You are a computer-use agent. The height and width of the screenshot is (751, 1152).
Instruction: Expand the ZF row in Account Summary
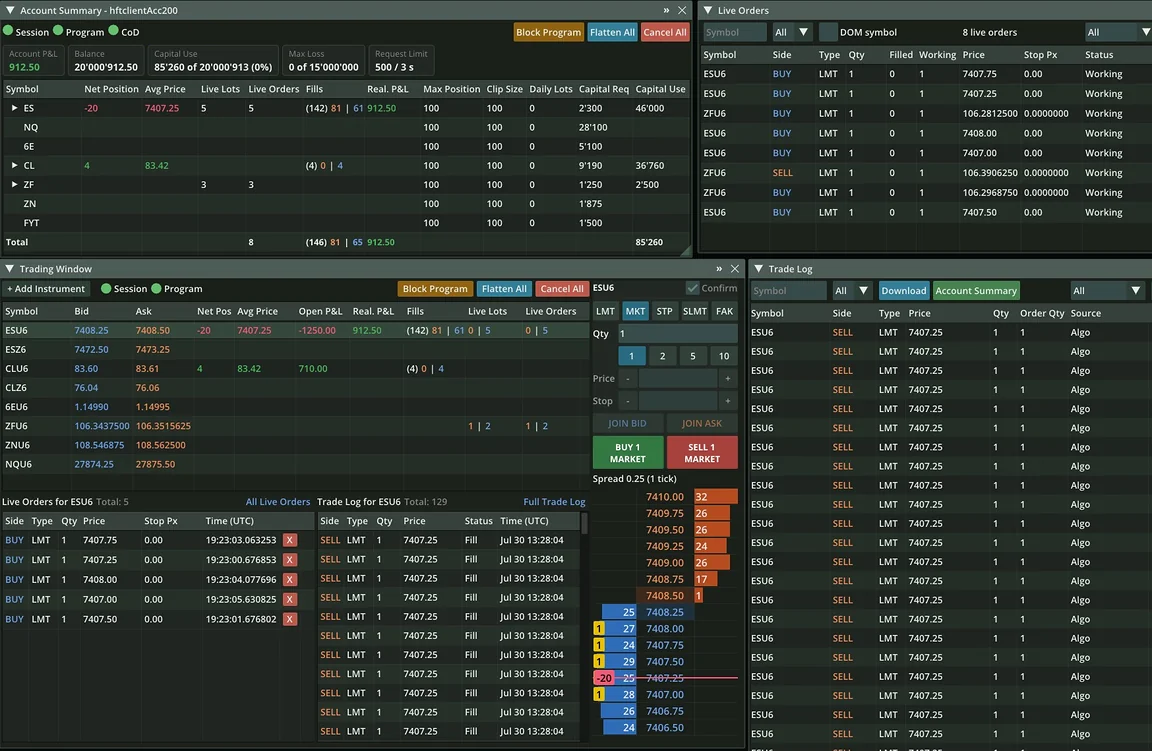tap(14, 184)
